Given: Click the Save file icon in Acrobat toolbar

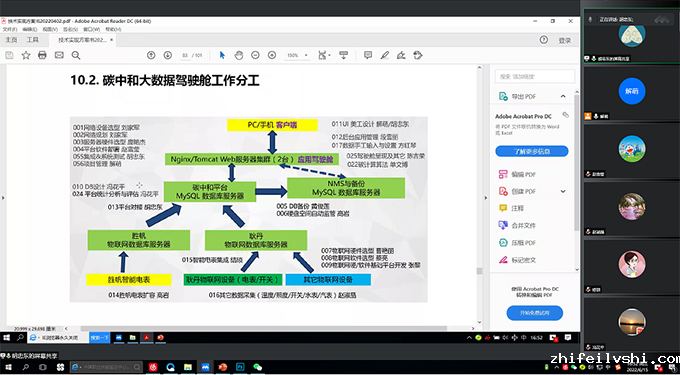Looking at the screenshot, I should (x=9, y=55).
